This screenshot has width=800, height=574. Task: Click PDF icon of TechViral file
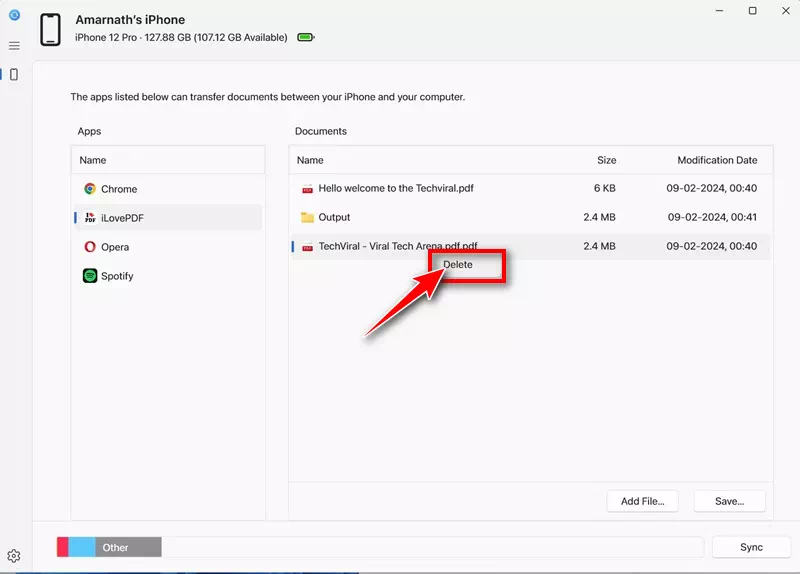[307, 247]
